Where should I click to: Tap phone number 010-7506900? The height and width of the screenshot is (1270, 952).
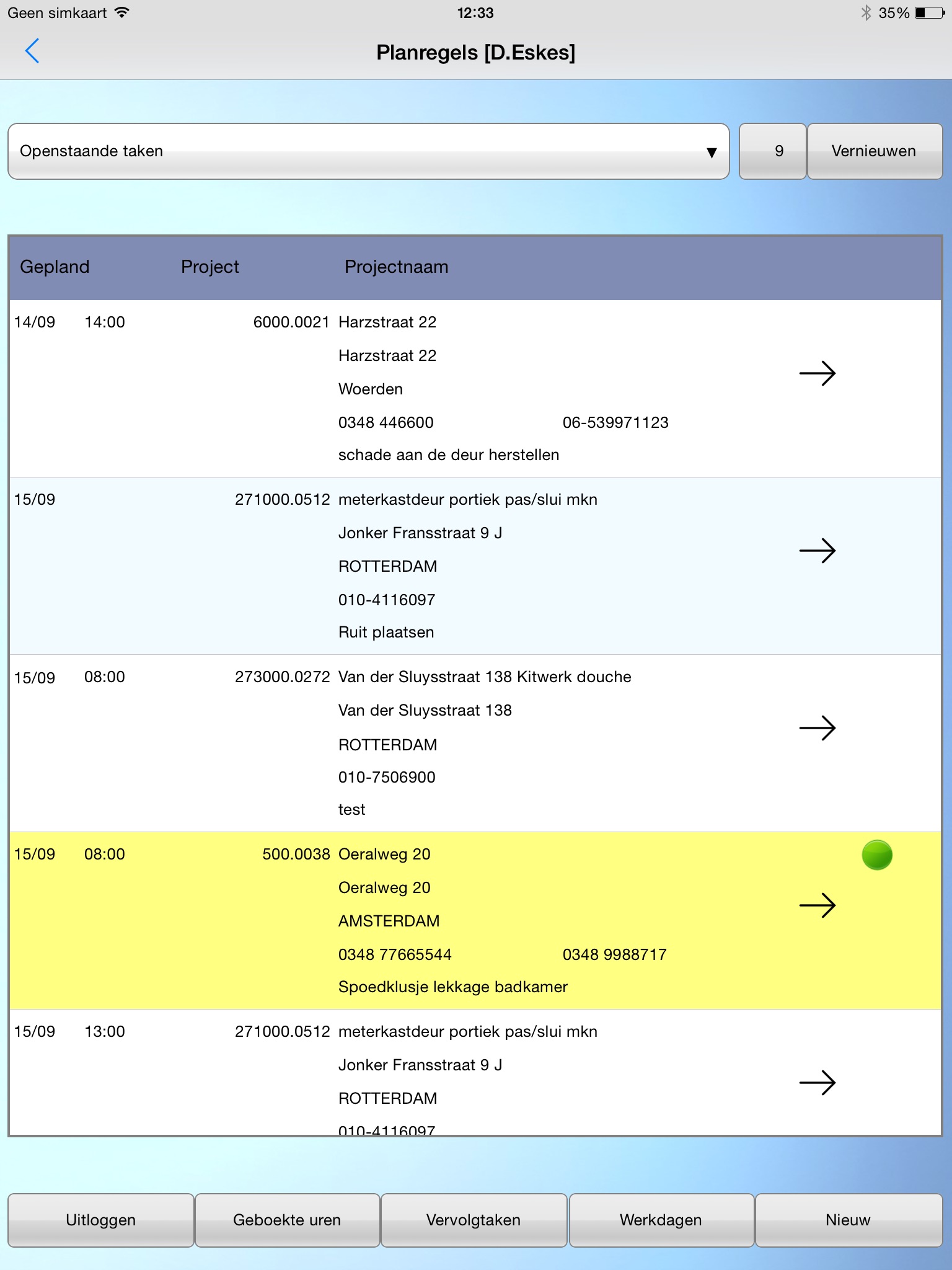pyautogui.click(x=387, y=778)
